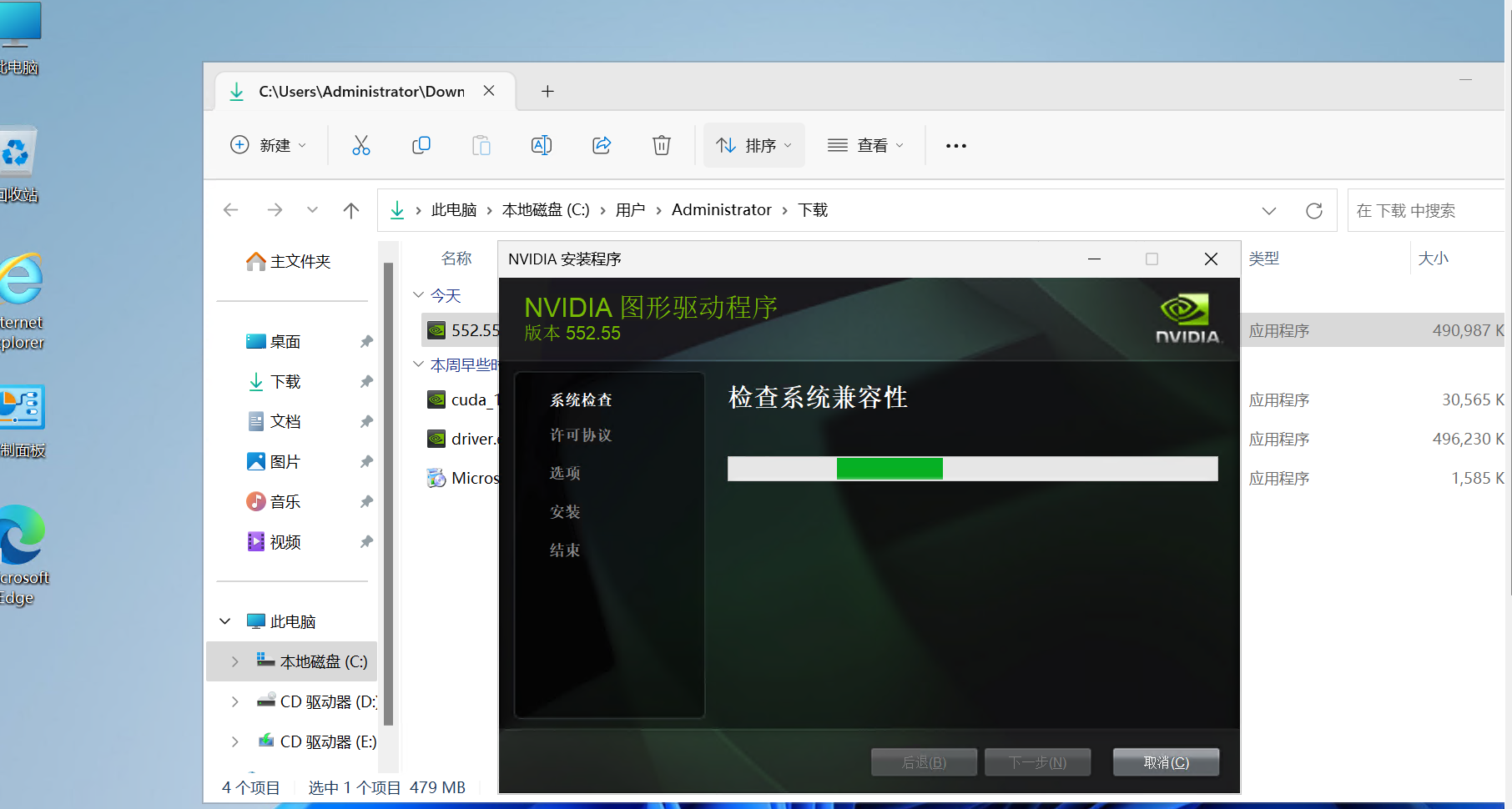This screenshot has width=1512, height=809.
Task: Click the pin icon beside 音乐
Action: click(x=366, y=502)
